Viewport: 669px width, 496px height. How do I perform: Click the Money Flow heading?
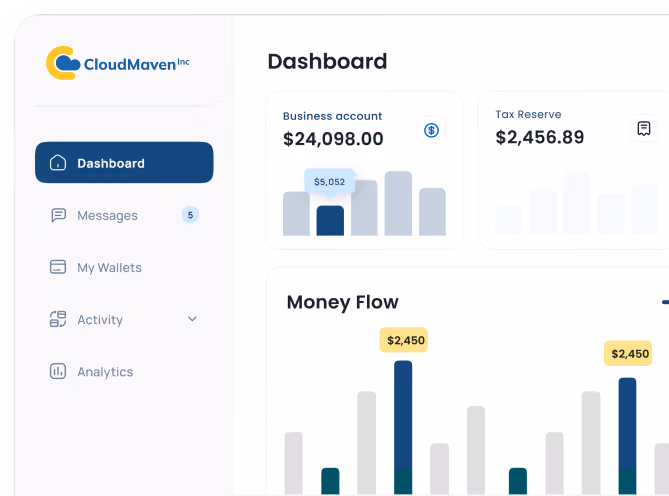click(343, 302)
